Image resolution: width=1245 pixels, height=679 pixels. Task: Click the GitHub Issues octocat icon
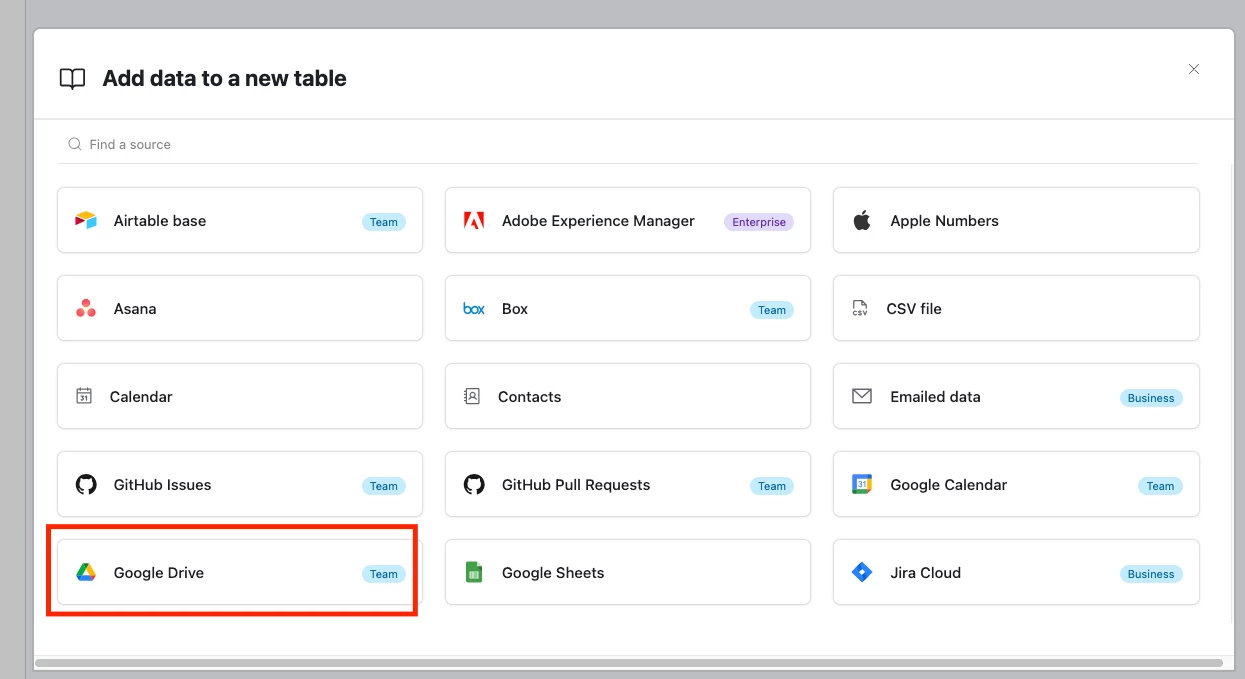click(86, 485)
